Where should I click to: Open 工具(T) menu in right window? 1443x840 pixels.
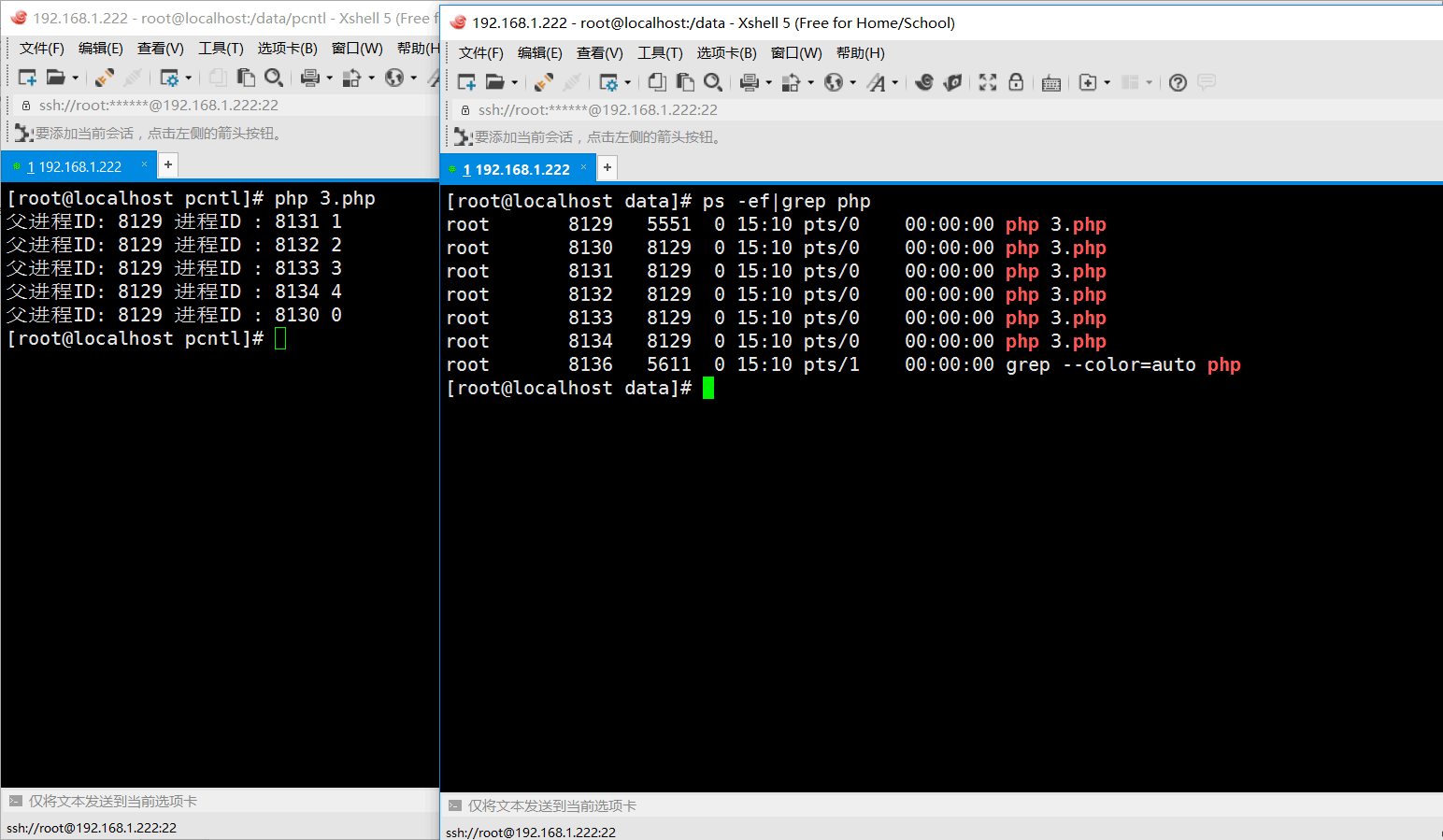[660, 53]
